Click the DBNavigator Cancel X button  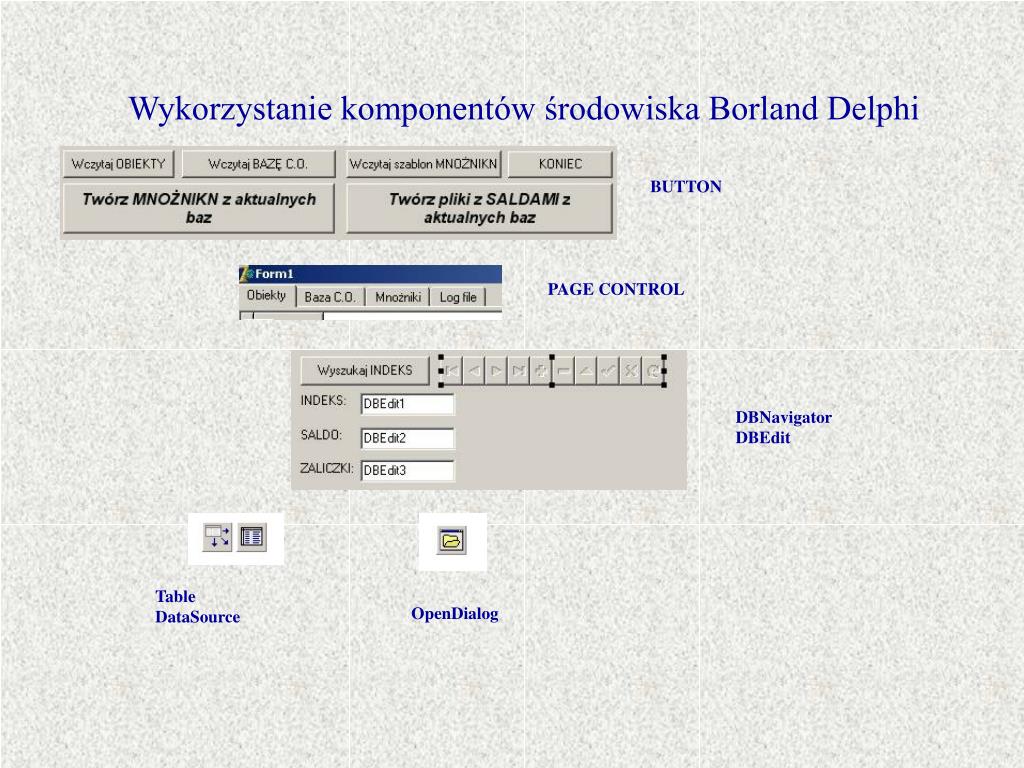click(x=630, y=371)
